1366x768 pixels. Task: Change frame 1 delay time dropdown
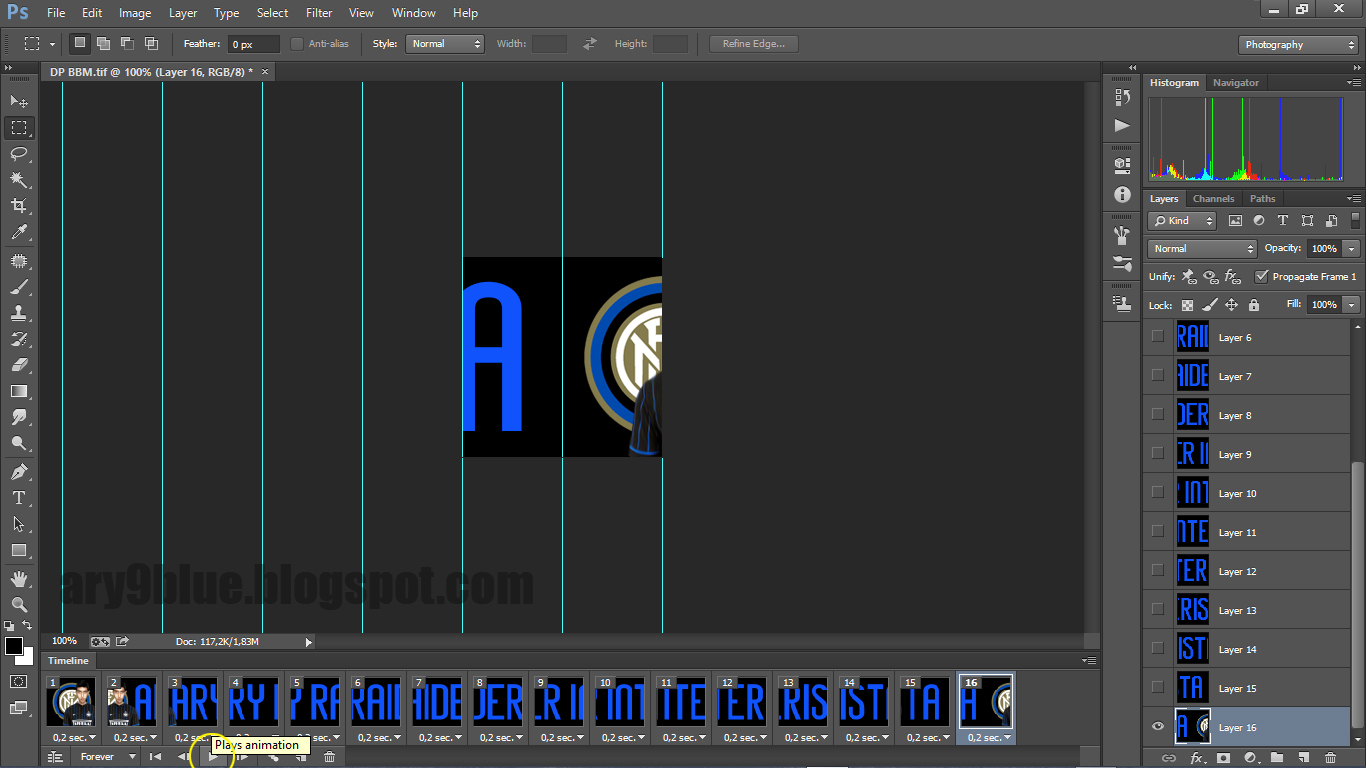75,738
